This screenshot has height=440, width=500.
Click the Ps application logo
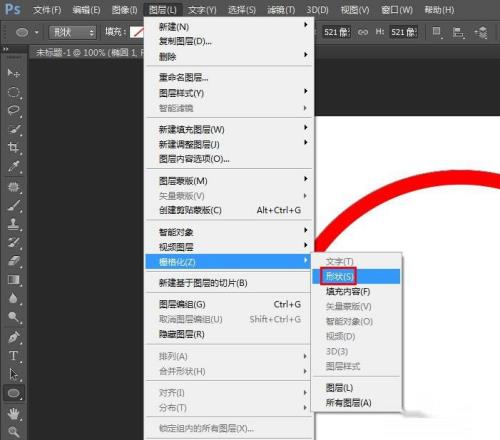13,9
